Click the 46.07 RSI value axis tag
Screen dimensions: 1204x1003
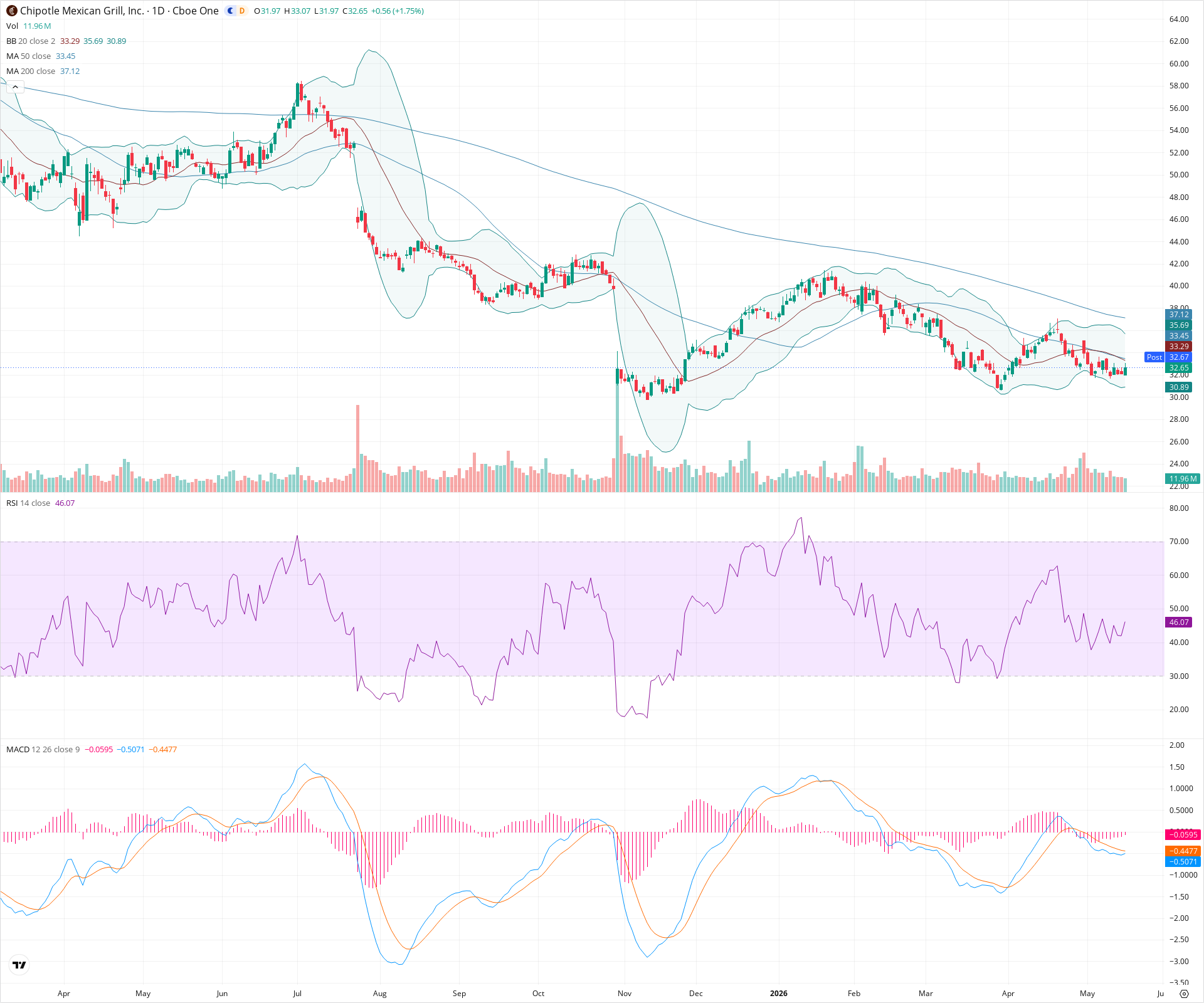1179,622
